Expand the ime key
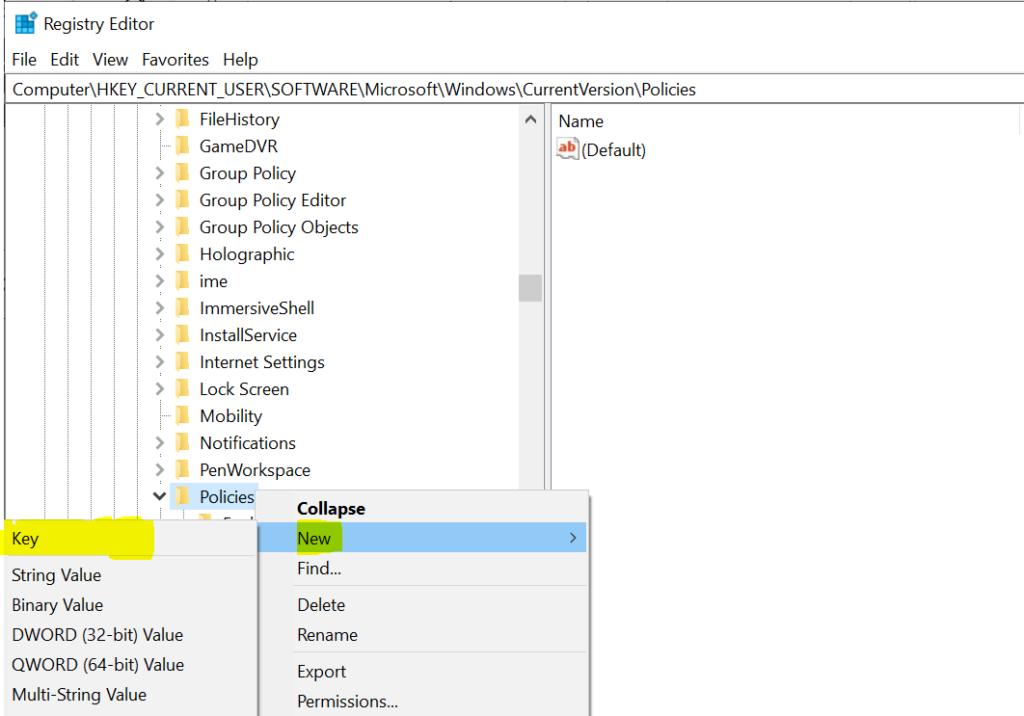Screen dimensions: 1024x716 click(x=159, y=281)
